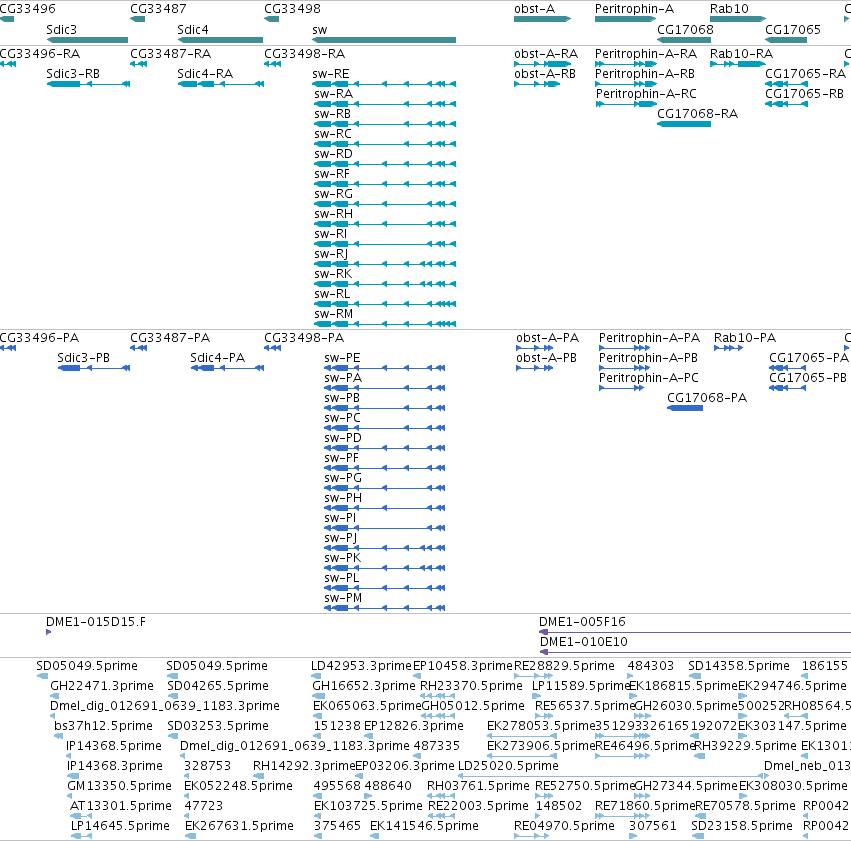Select EST label EK267631.5prime
The image size is (851, 841).
pos(239,826)
